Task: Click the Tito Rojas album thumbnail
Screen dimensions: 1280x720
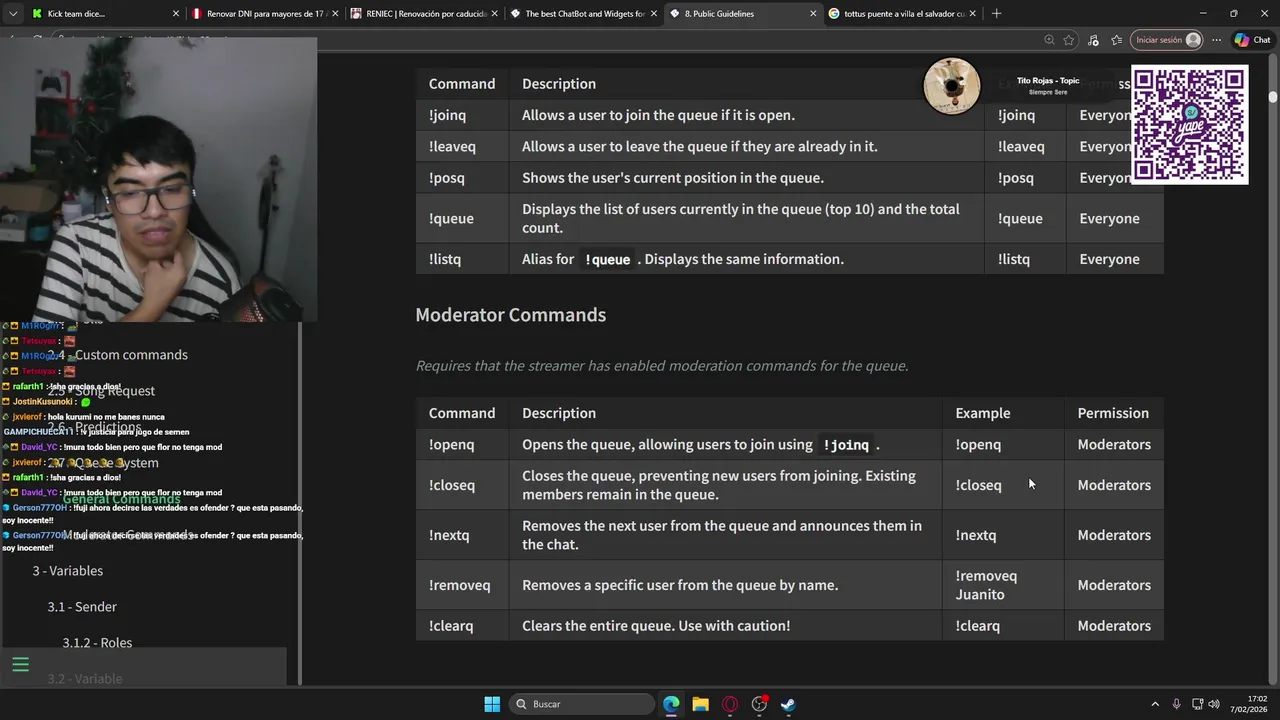Action: click(x=951, y=86)
